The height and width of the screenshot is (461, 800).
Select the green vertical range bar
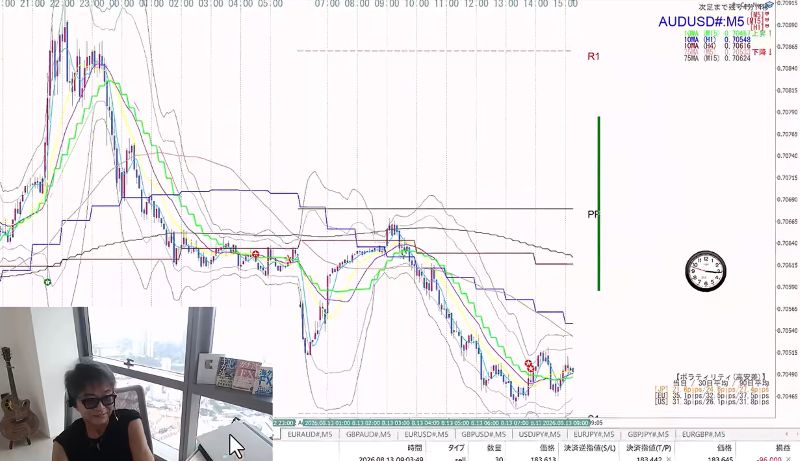599,203
